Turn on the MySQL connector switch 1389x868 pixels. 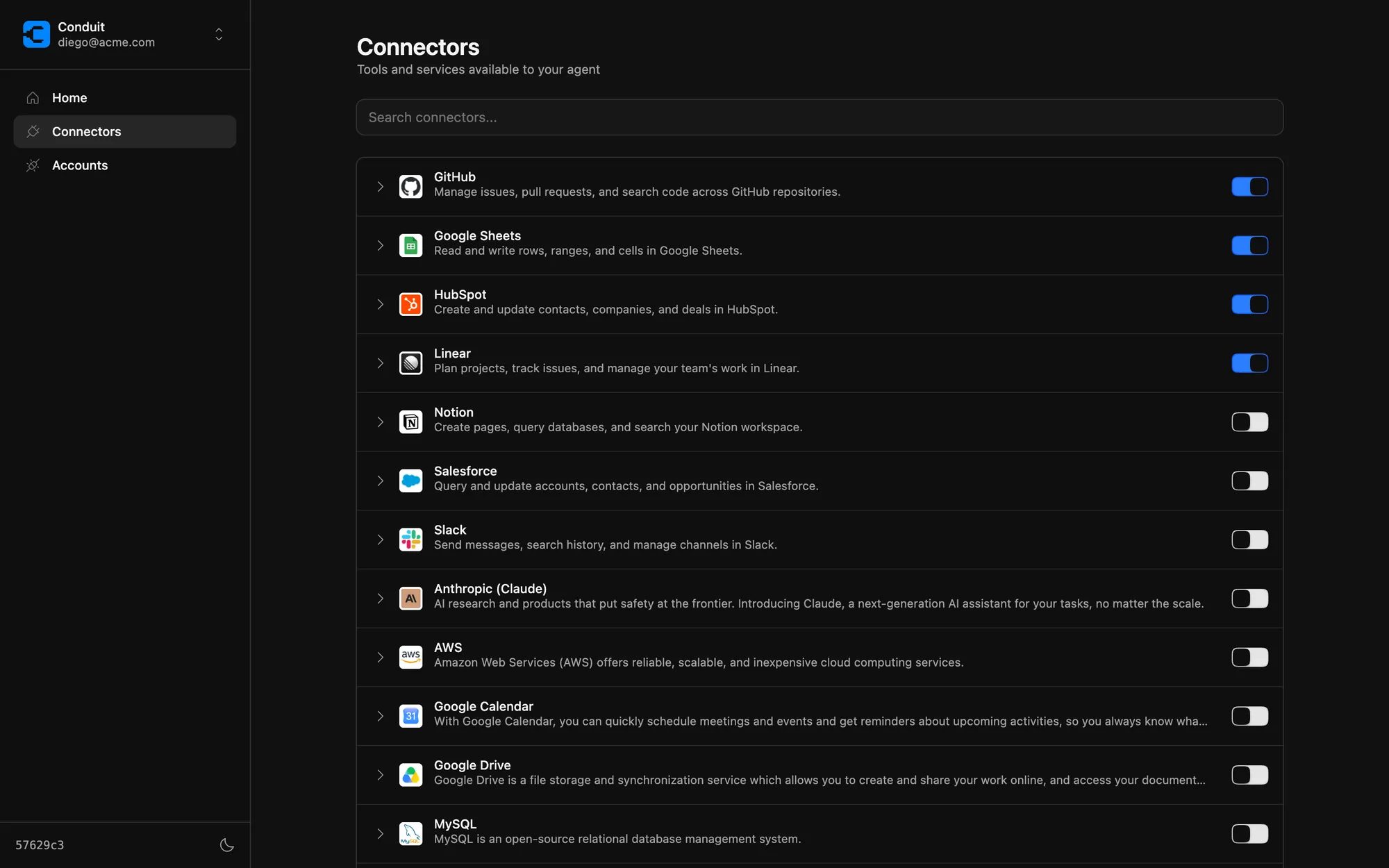pos(1249,833)
